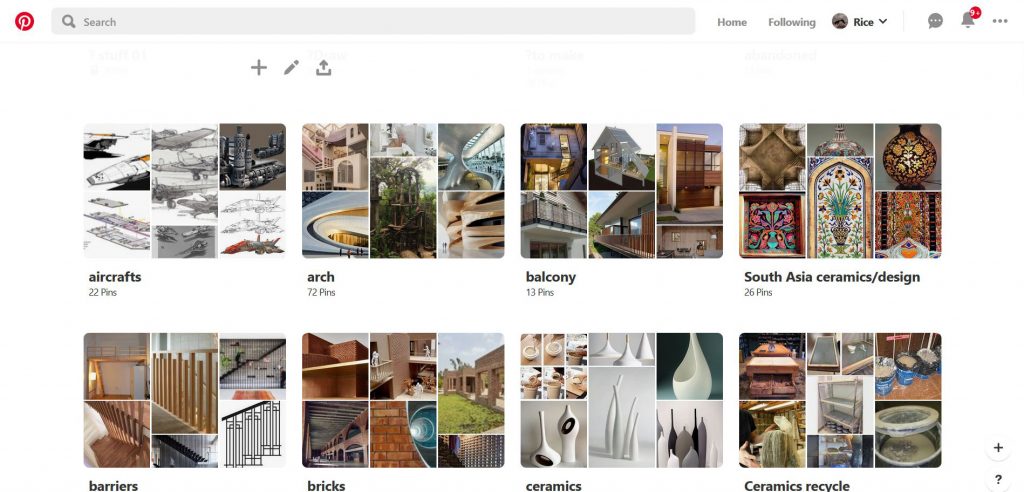Open the Following feed
The image size is (1024, 492).
792,22
